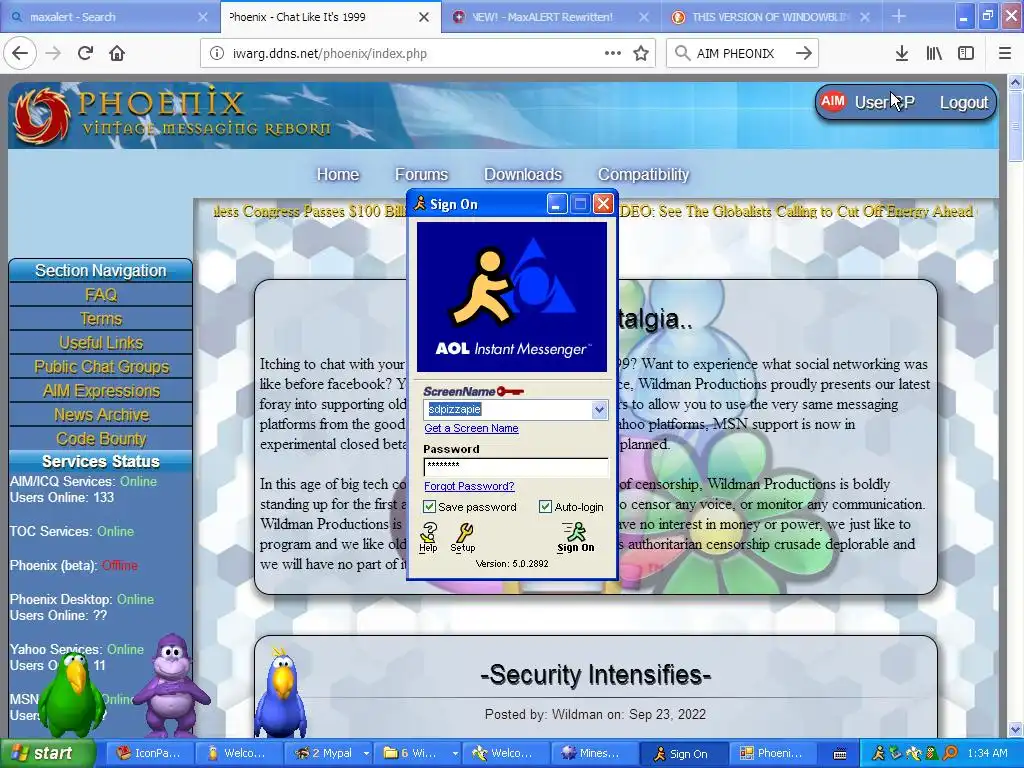Click Get a Screen Name link

[x=471, y=428]
